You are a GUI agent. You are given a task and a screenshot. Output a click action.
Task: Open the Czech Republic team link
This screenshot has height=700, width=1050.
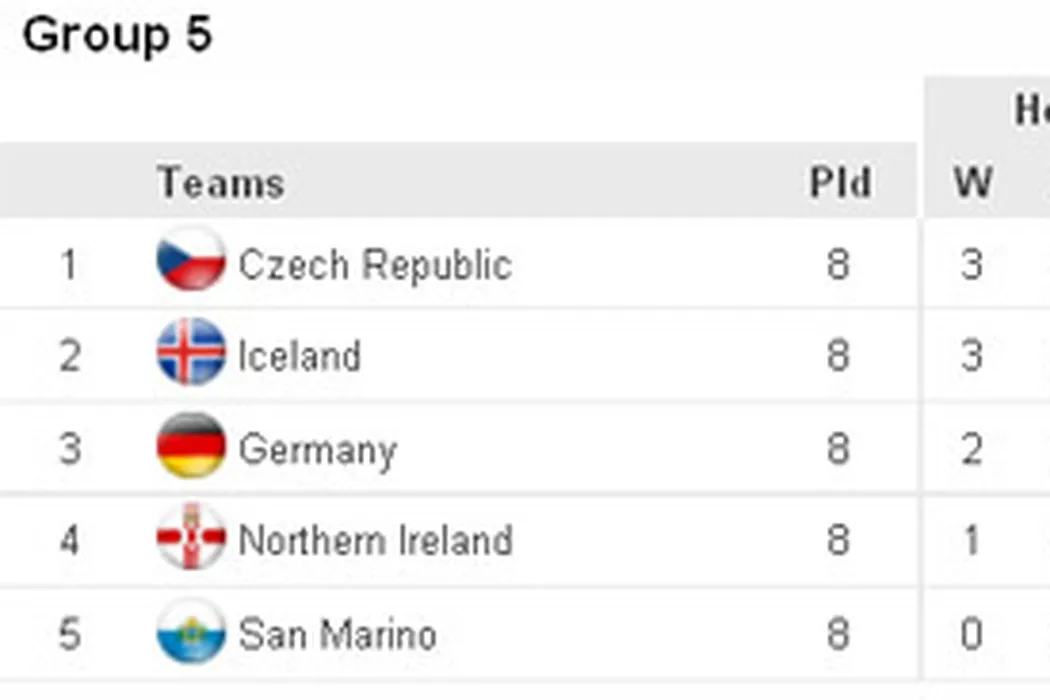375,265
